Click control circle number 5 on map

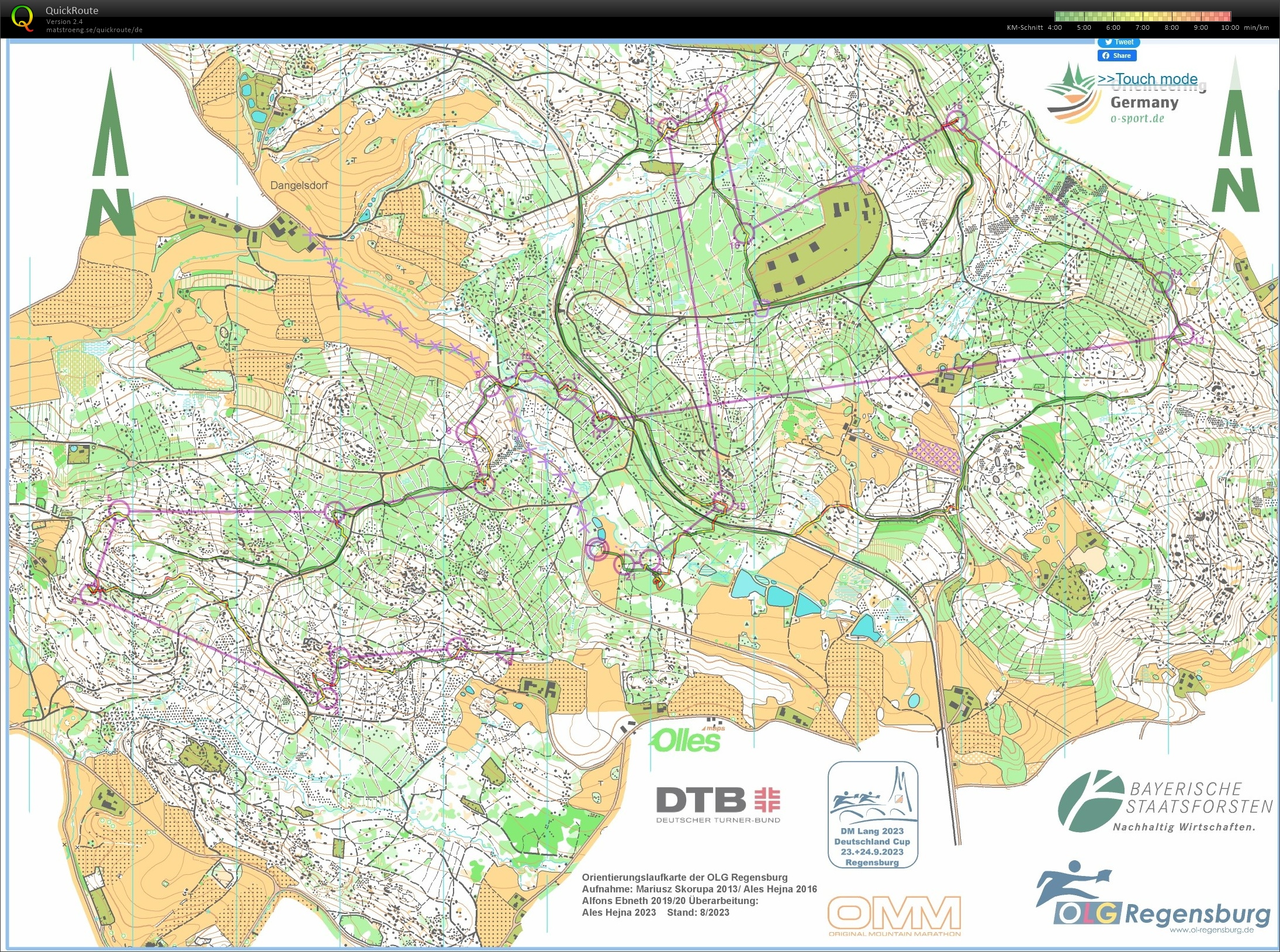119,509
